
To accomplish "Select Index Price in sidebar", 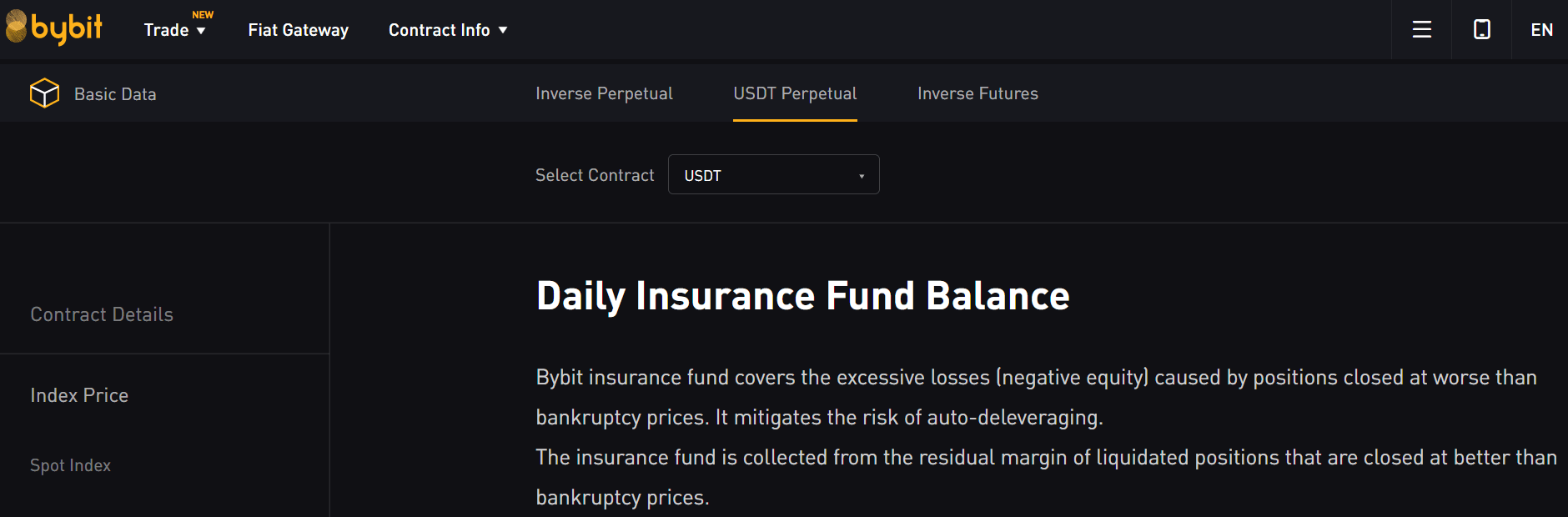I will click(x=79, y=395).
